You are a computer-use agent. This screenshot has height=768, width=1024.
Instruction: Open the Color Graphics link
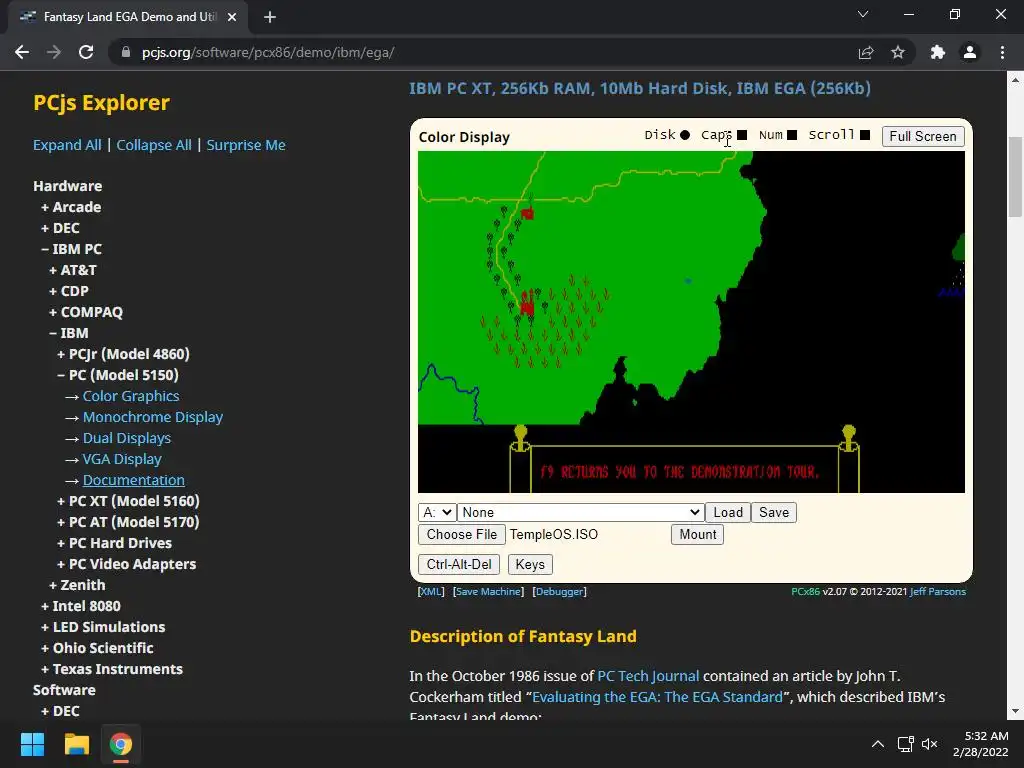click(131, 396)
